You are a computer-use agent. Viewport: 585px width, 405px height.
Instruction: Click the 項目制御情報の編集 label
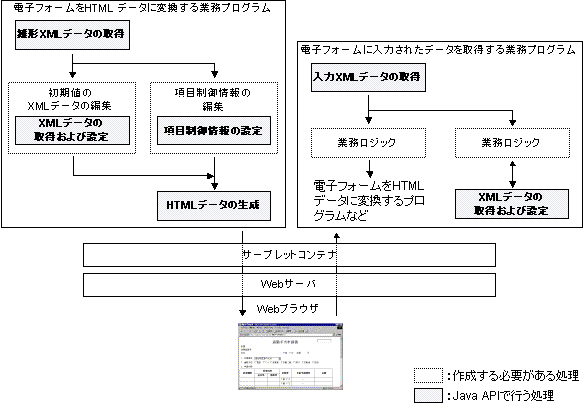(x=213, y=100)
